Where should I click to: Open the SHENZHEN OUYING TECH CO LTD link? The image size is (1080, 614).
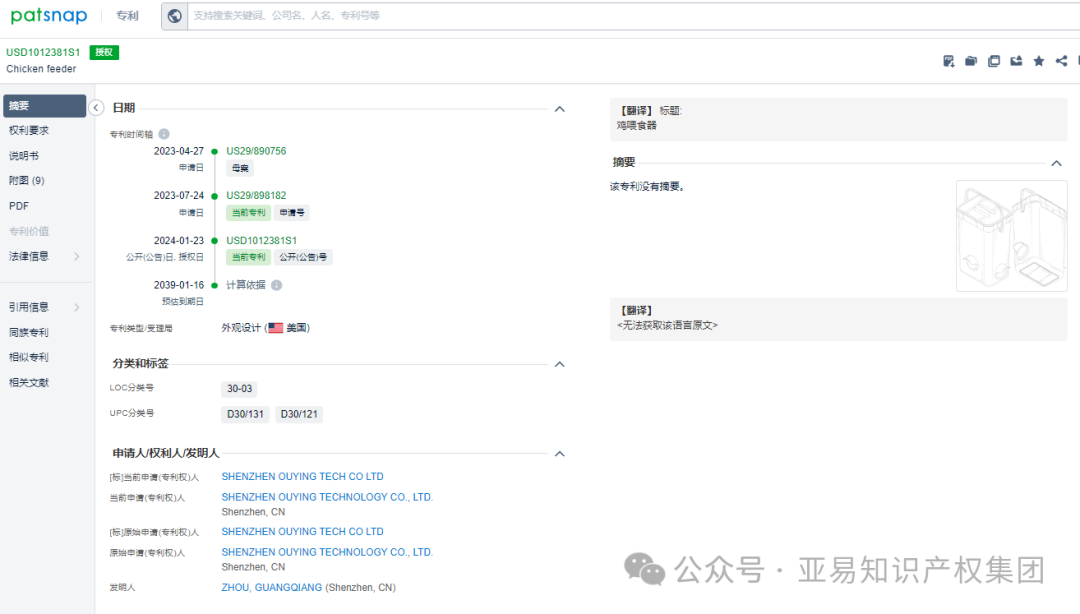pos(302,476)
